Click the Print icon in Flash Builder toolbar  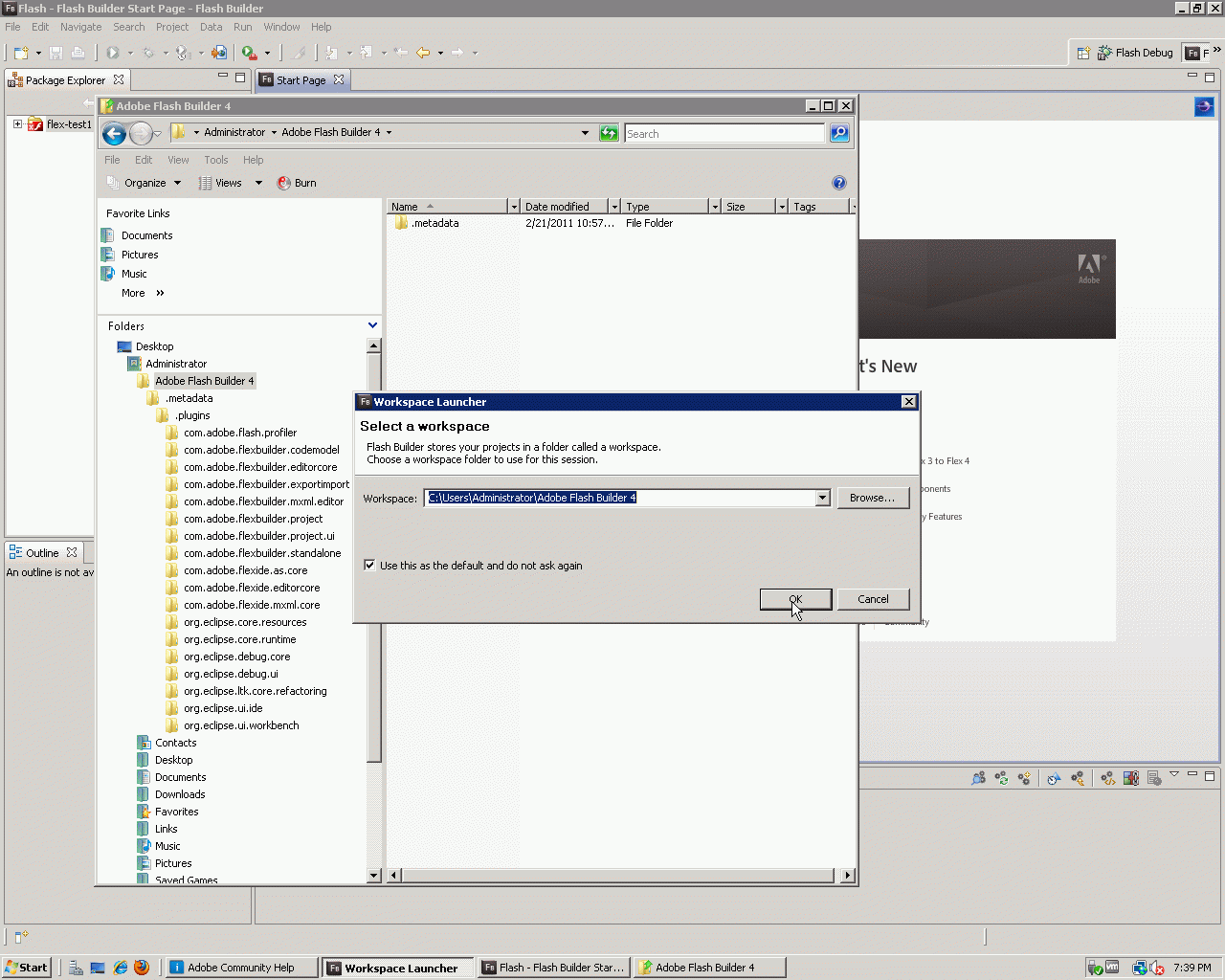(78, 53)
